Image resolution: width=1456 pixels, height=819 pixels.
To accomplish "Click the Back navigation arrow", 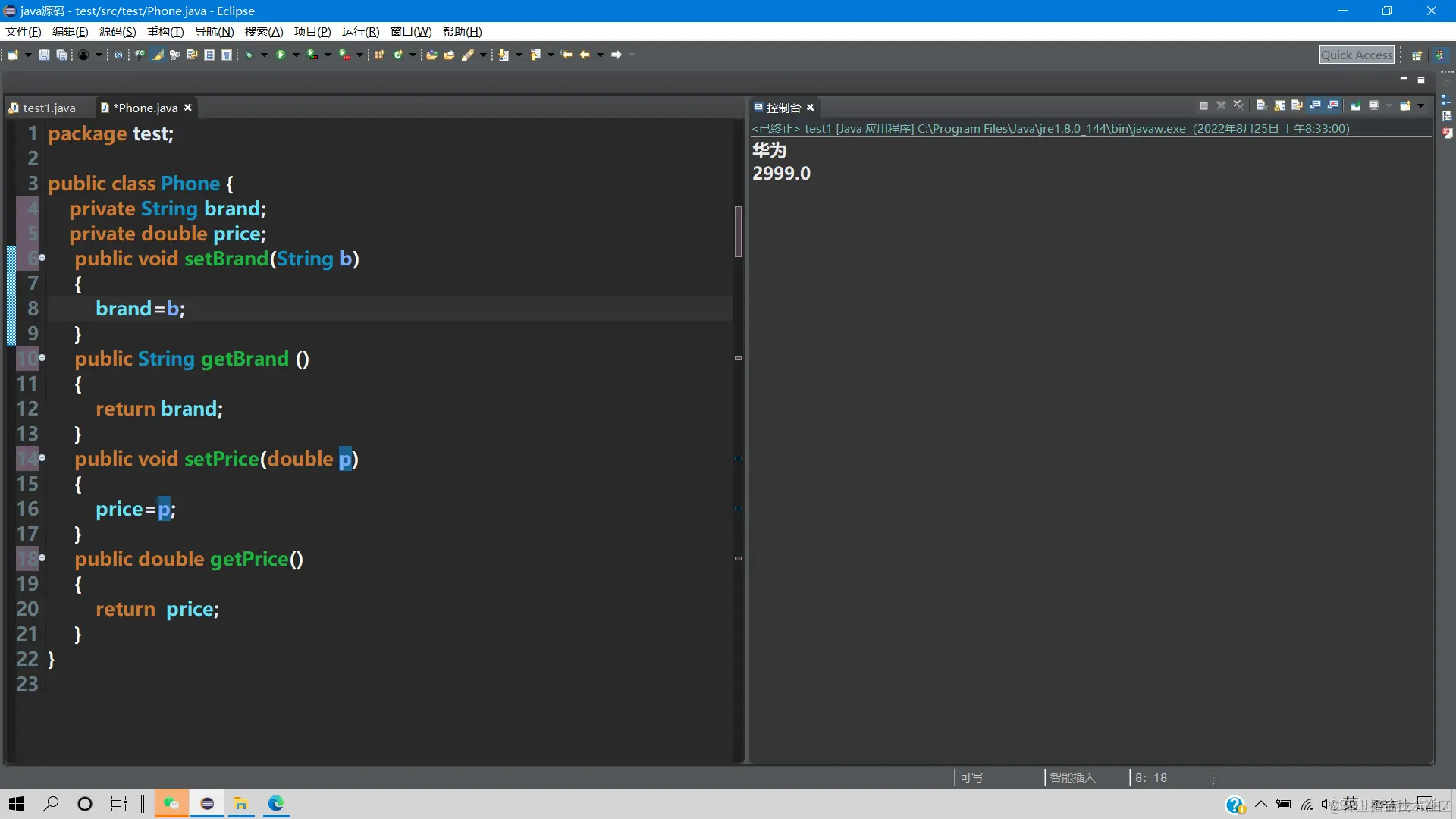I will [x=584, y=55].
